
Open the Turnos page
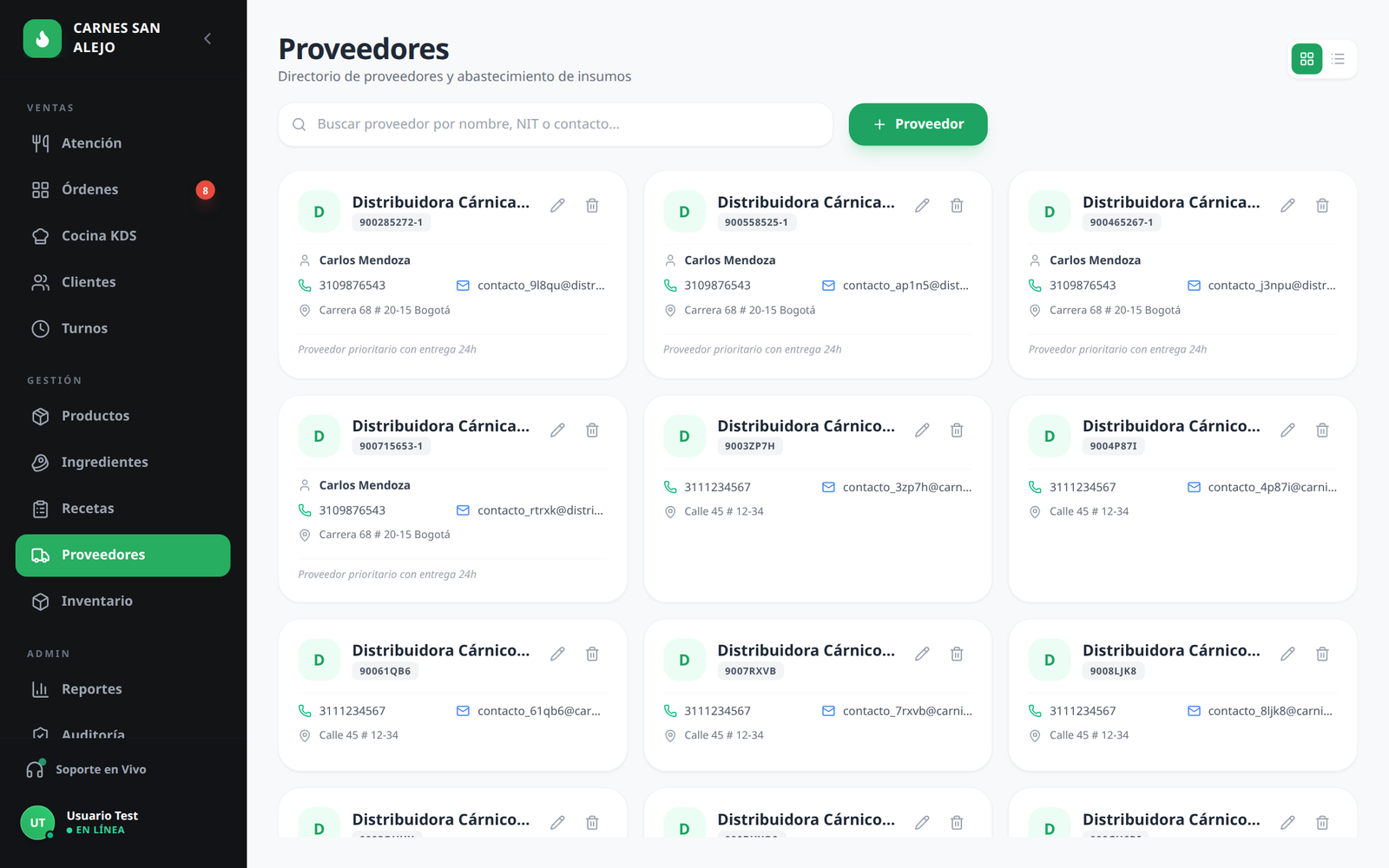click(x=122, y=328)
